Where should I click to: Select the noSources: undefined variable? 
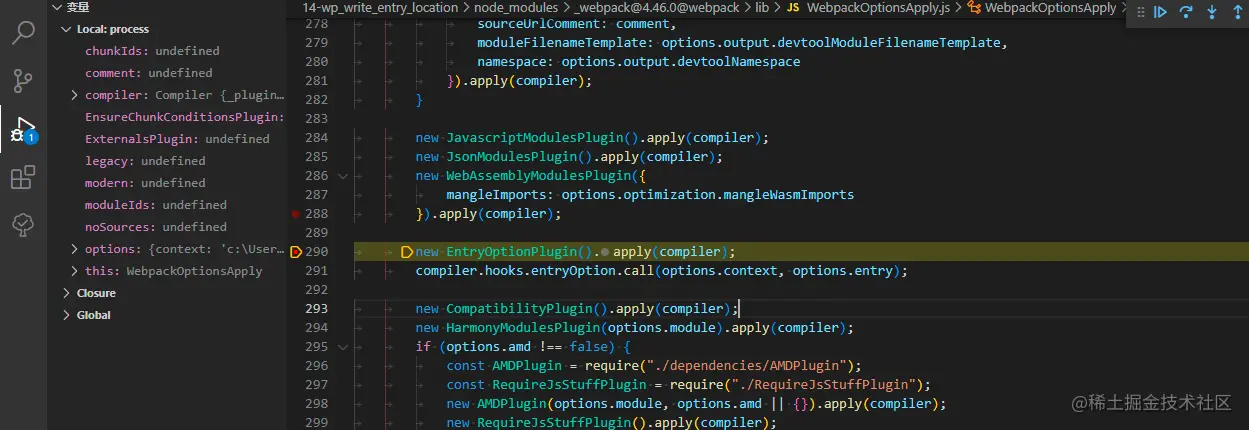click(x=156, y=227)
